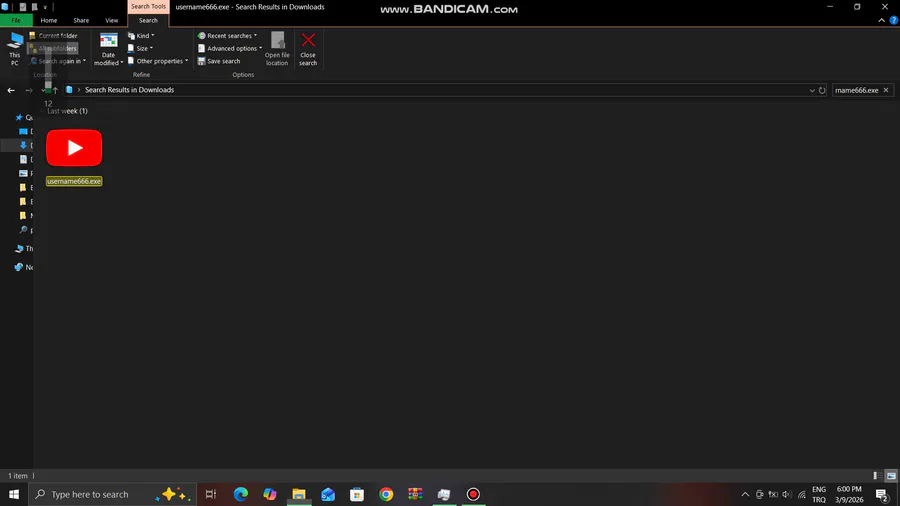The height and width of the screenshot is (506, 900).
Task: Expand address bar history dropdown
Action: point(812,90)
